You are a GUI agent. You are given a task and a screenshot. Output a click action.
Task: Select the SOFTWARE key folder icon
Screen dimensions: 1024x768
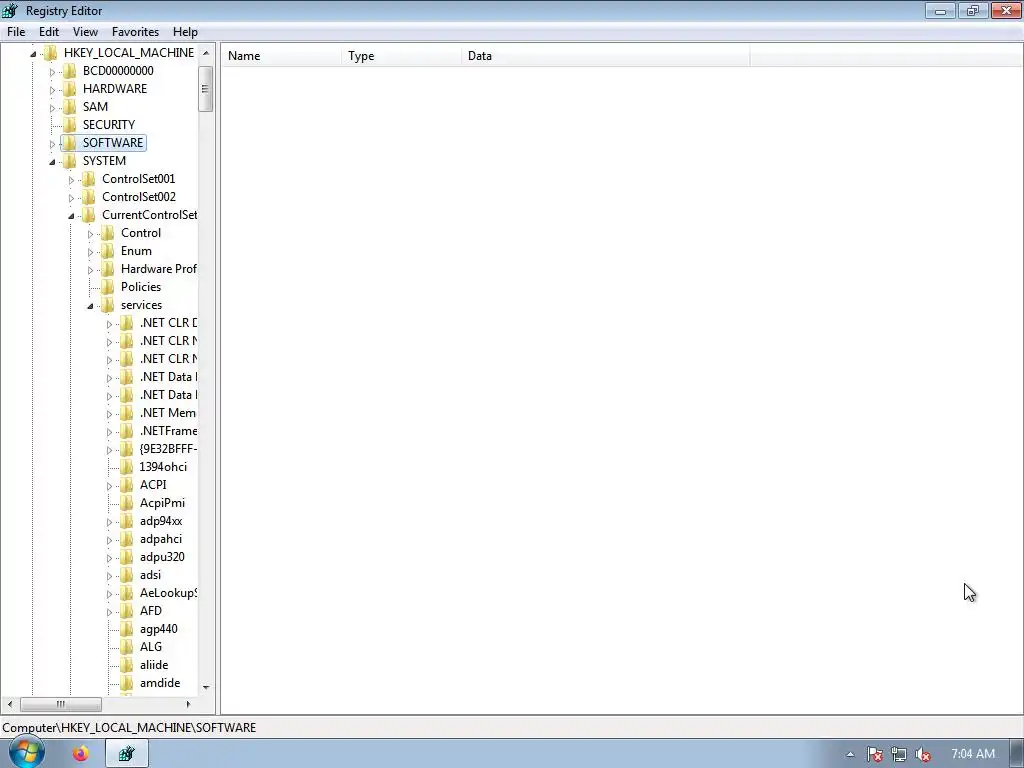70,142
